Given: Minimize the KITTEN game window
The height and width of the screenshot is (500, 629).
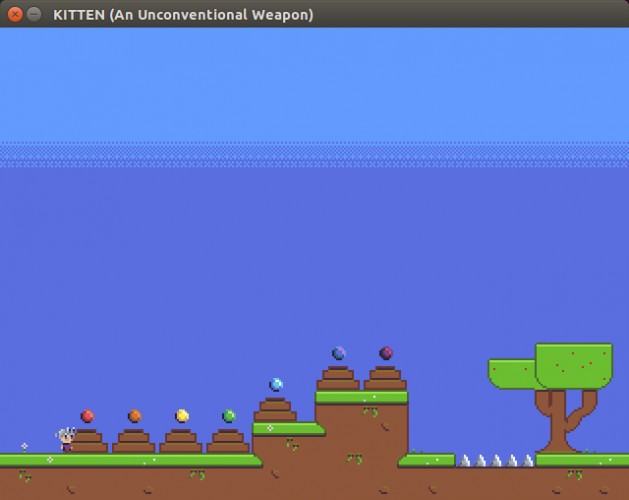Looking at the screenshot, I should [x=34, y=14].
